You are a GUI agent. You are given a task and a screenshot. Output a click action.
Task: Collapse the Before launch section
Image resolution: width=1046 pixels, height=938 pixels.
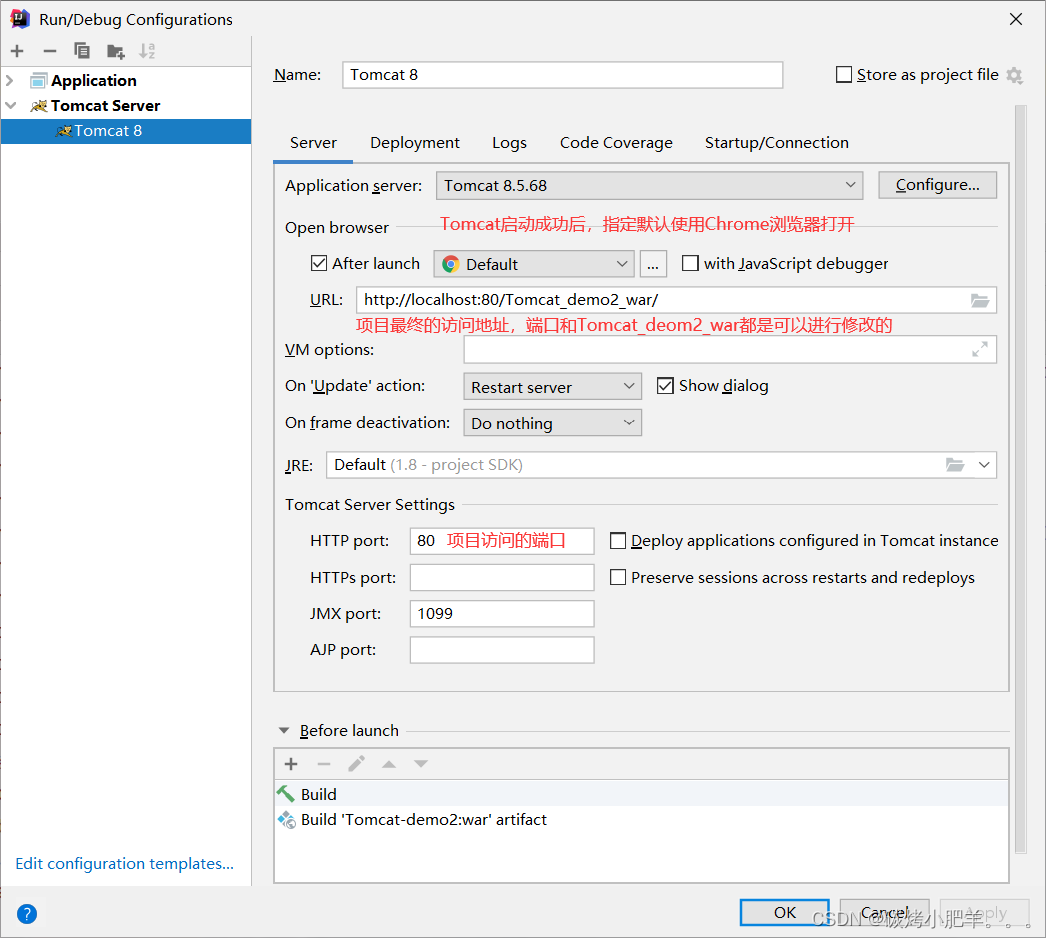pyautogui.click(x=284, y=731)
